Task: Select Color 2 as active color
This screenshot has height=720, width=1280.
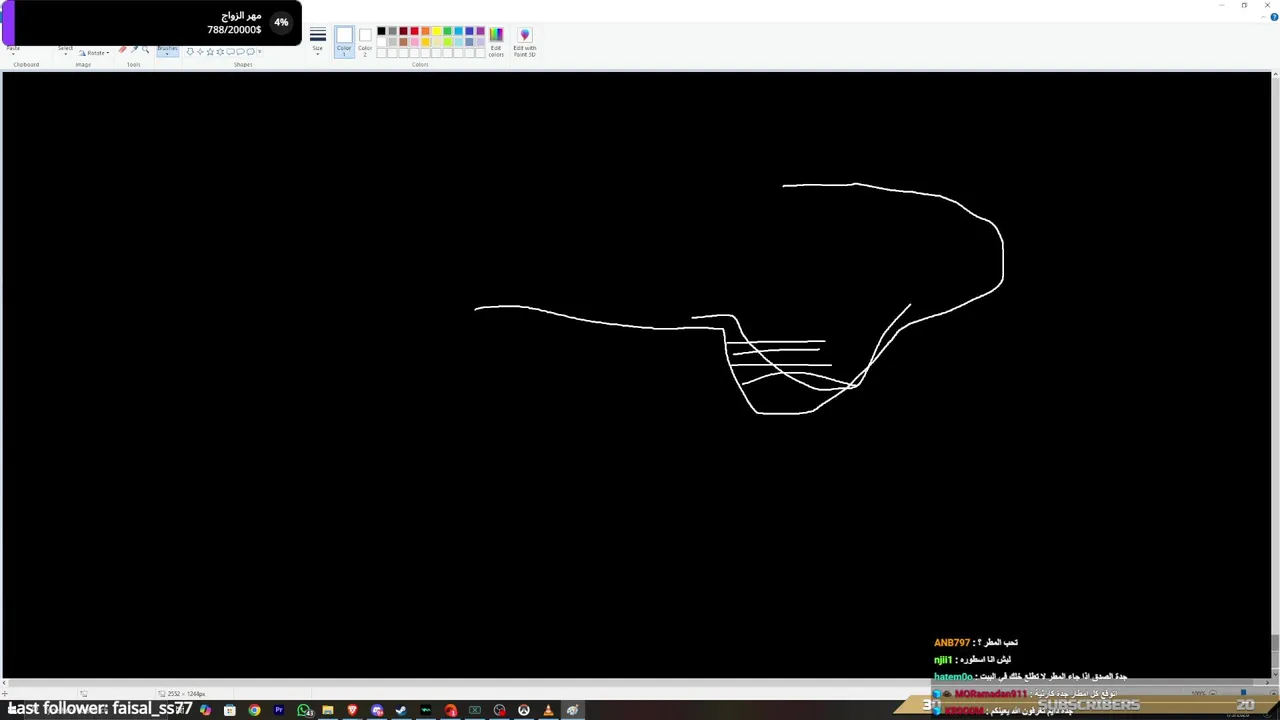Action: tap(365, 42)
